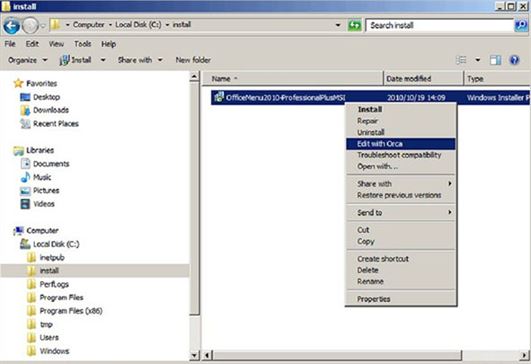This screenshot has height=364, width=531.
Task: Open the Pictures library
Action: pyautogui.click(x=46, y=191)
